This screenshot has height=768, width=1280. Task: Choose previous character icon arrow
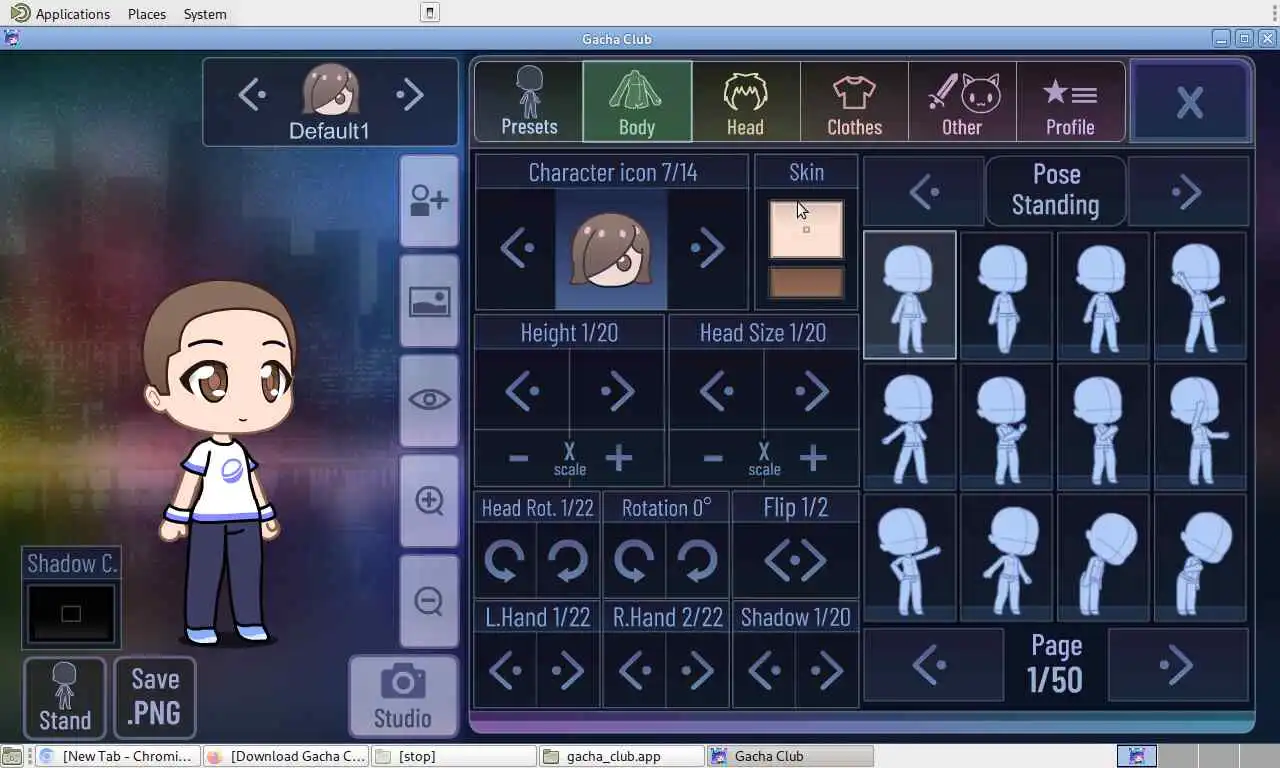pos(516,248)
